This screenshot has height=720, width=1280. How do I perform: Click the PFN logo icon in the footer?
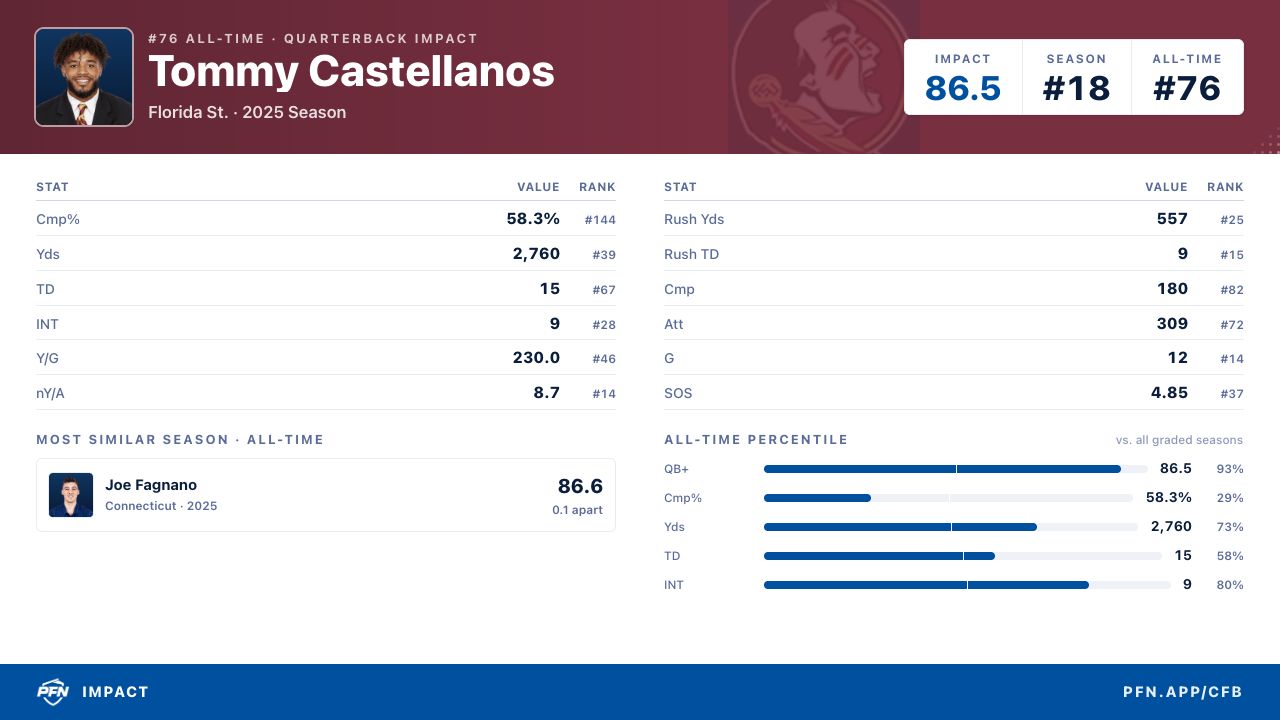(x=52, y=692)
